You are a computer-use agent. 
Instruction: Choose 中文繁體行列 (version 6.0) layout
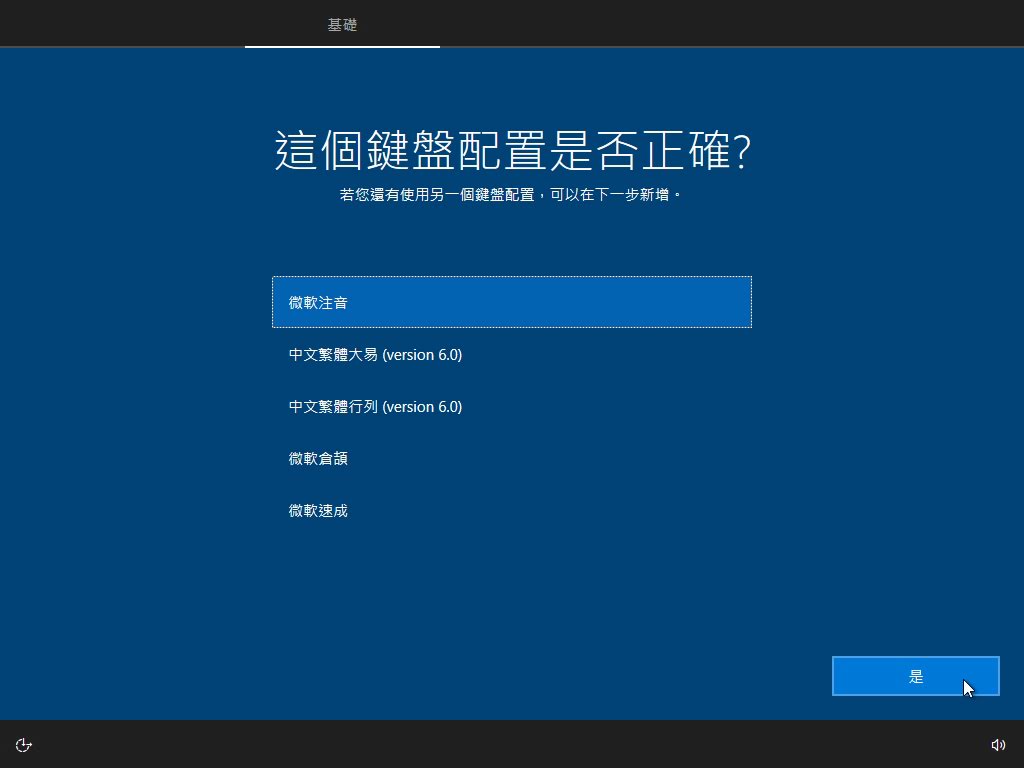click(511, 406)
